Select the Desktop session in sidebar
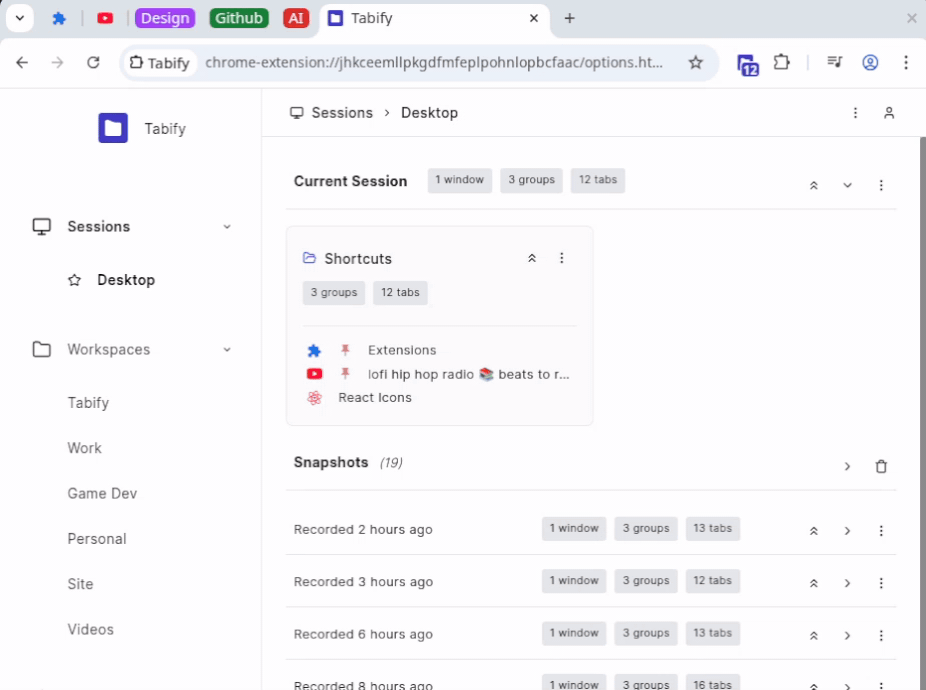 (x=125, y=280)
